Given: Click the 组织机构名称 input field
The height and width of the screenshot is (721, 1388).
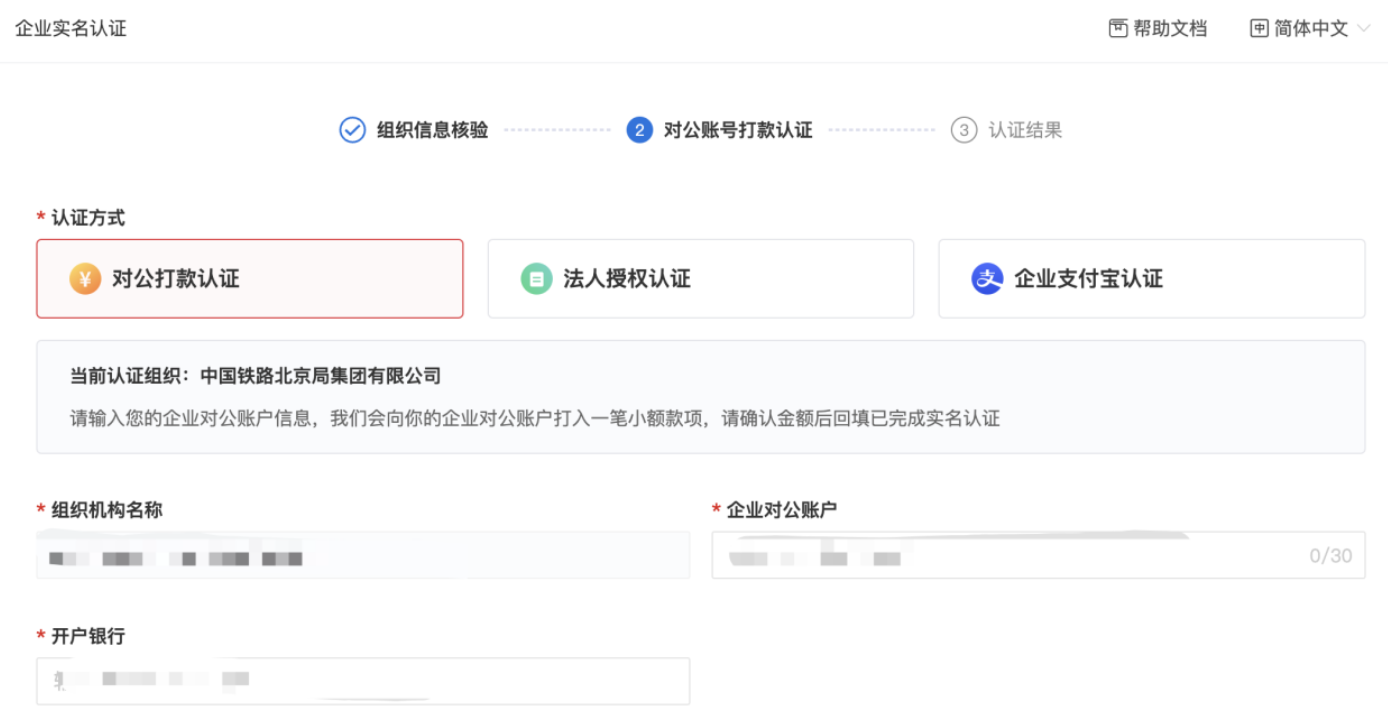Looking at the screenshot, I should click(x=363, y=555).
